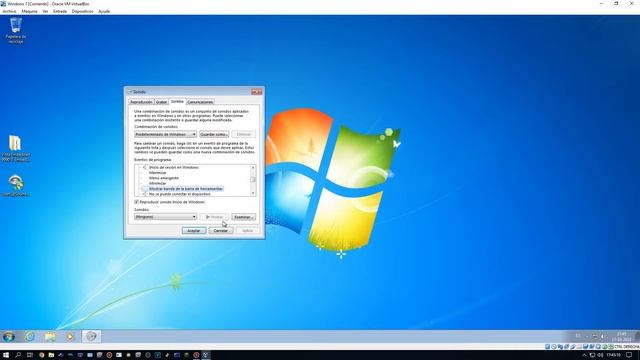Screen dimensions: 640x360
Task: Open host Task View on the taskbar
Action: click(x=30, y=355)
